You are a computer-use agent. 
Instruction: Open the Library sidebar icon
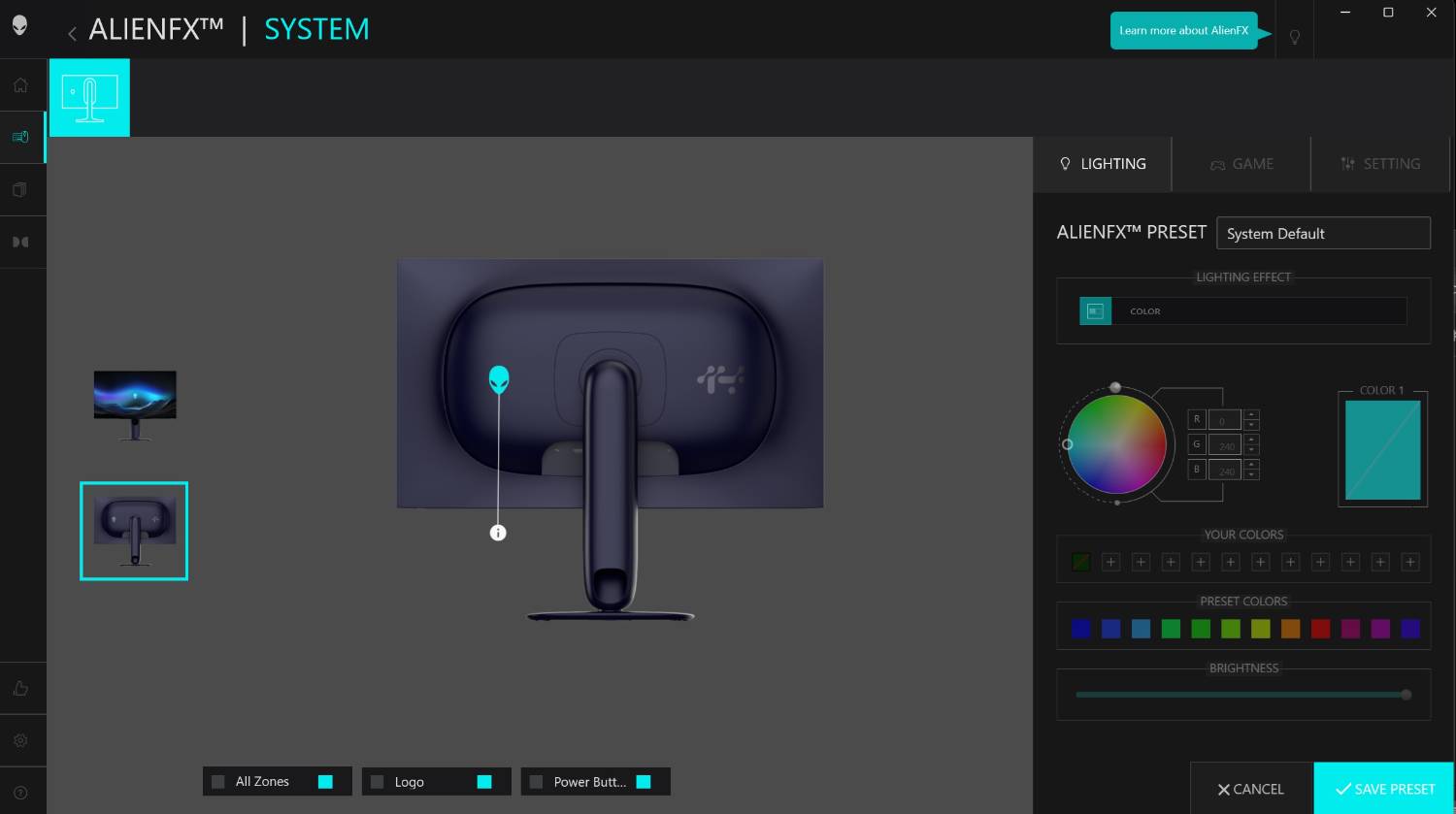tap(20, 189)
